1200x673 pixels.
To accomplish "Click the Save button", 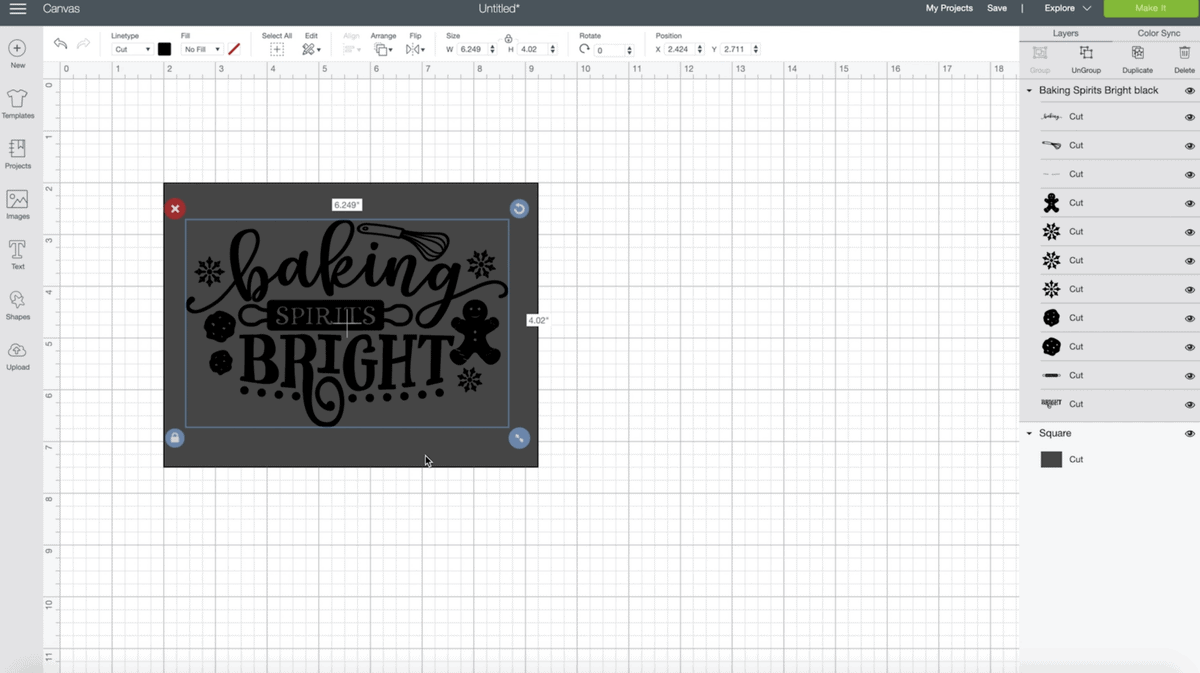I will pyautogui.click(x=997, y=8).
